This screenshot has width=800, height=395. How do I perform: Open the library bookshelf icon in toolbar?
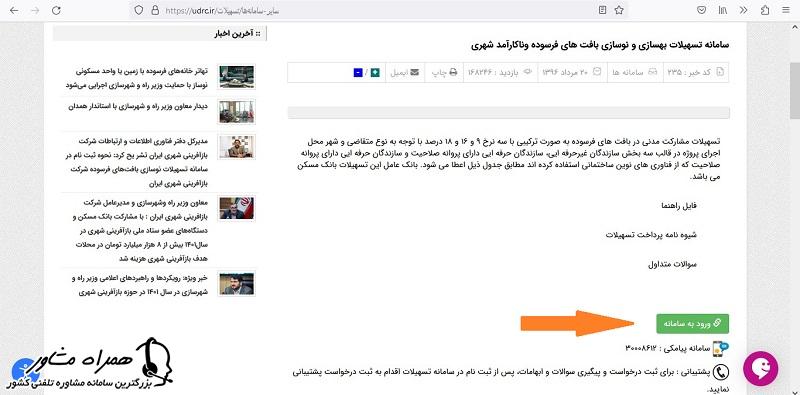click(723, 10)
